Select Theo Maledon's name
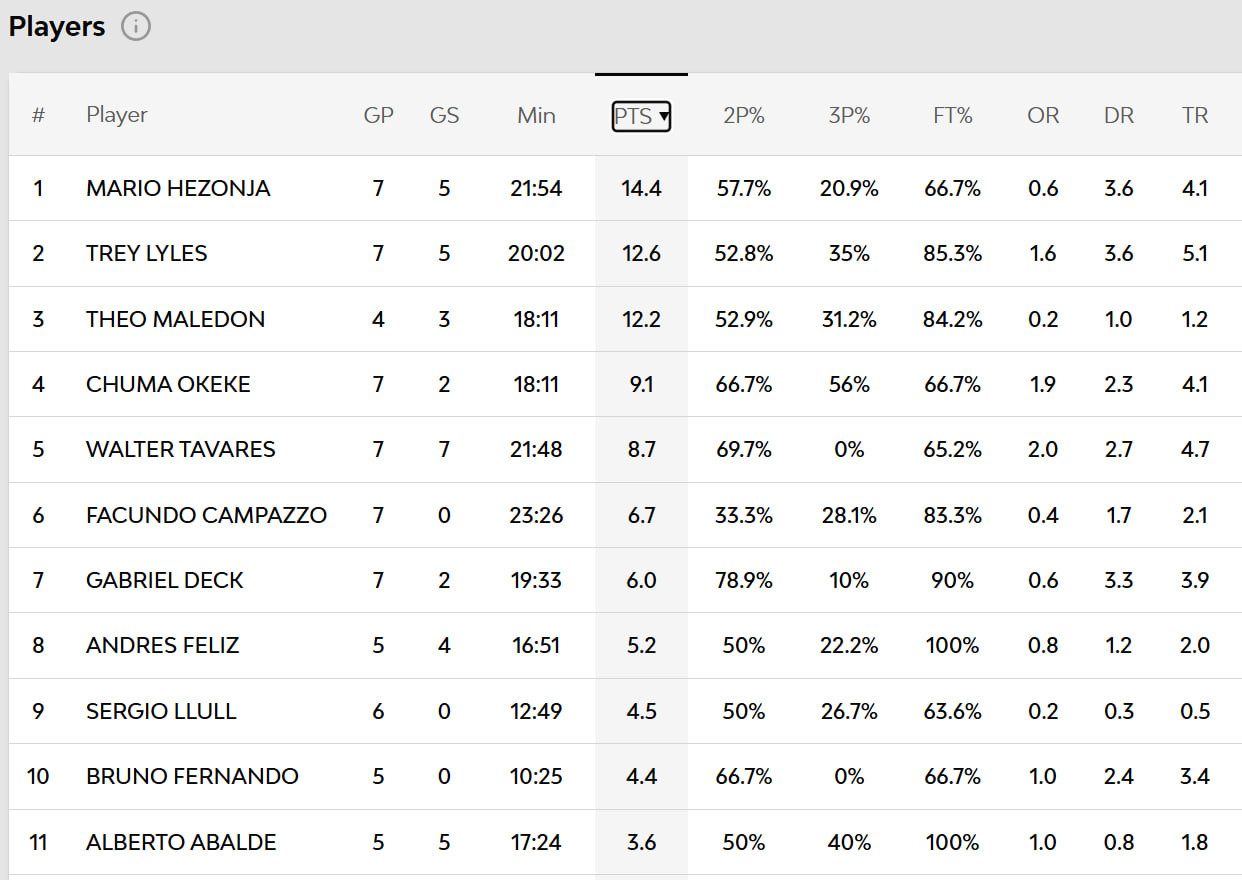 point(176,320)
